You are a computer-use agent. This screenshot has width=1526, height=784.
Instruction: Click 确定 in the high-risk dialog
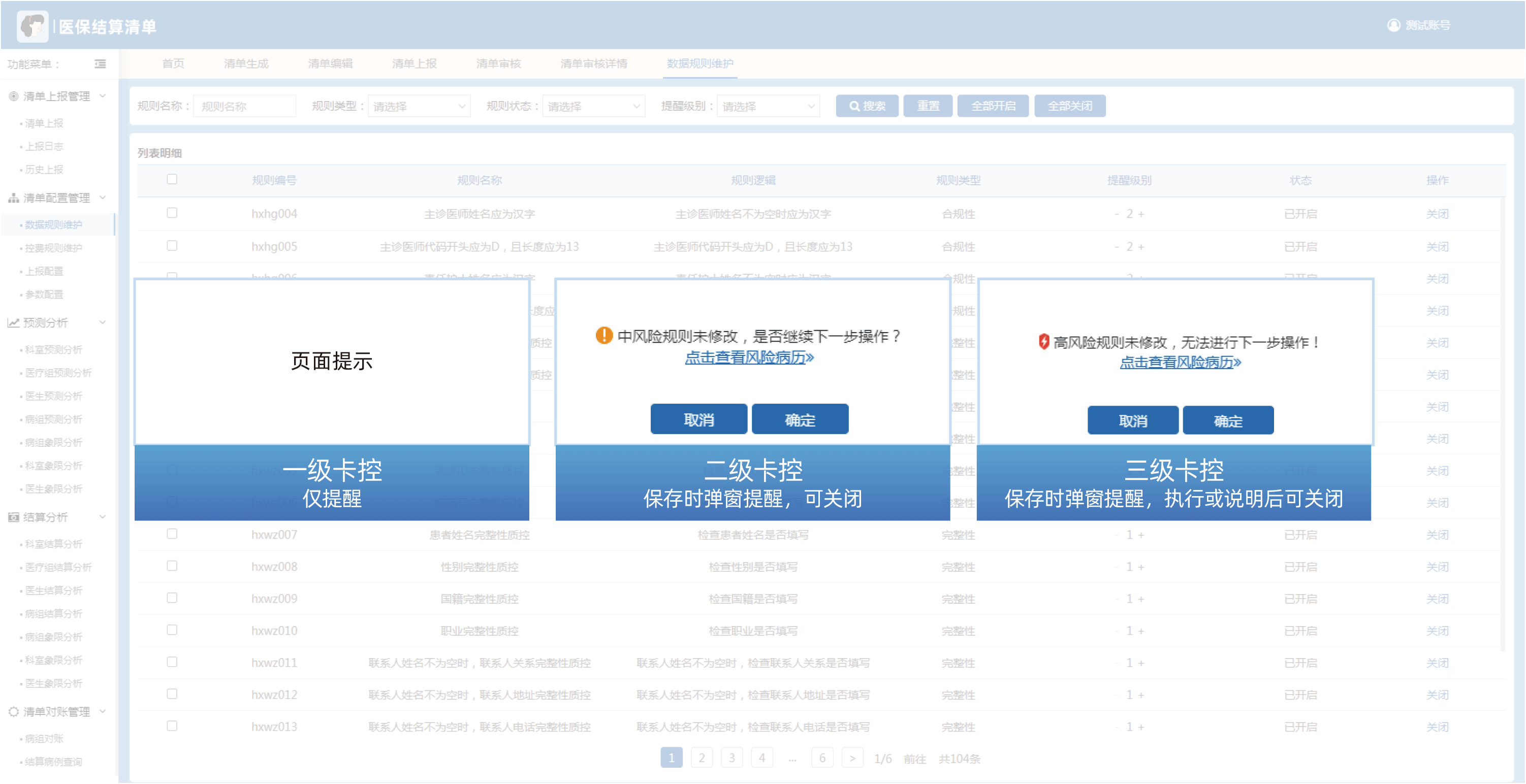[1228, 420]
